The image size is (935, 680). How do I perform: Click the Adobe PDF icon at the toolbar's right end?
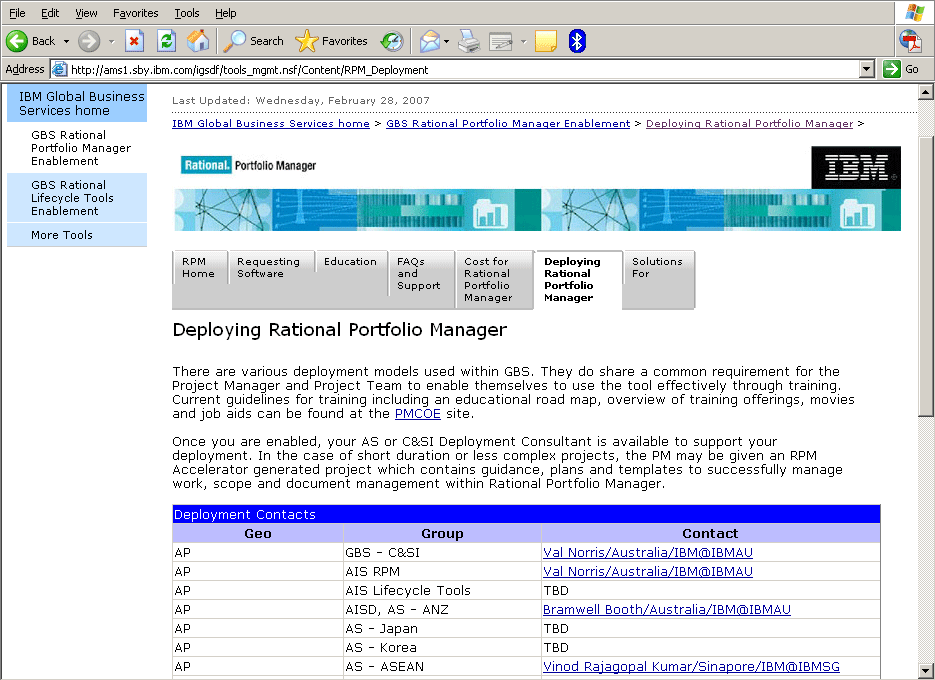[x=911, y=41]
